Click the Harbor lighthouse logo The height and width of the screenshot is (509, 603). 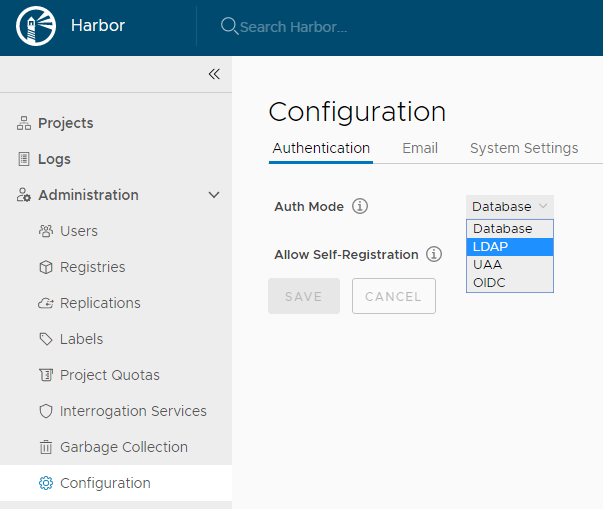tap(36, 26)
